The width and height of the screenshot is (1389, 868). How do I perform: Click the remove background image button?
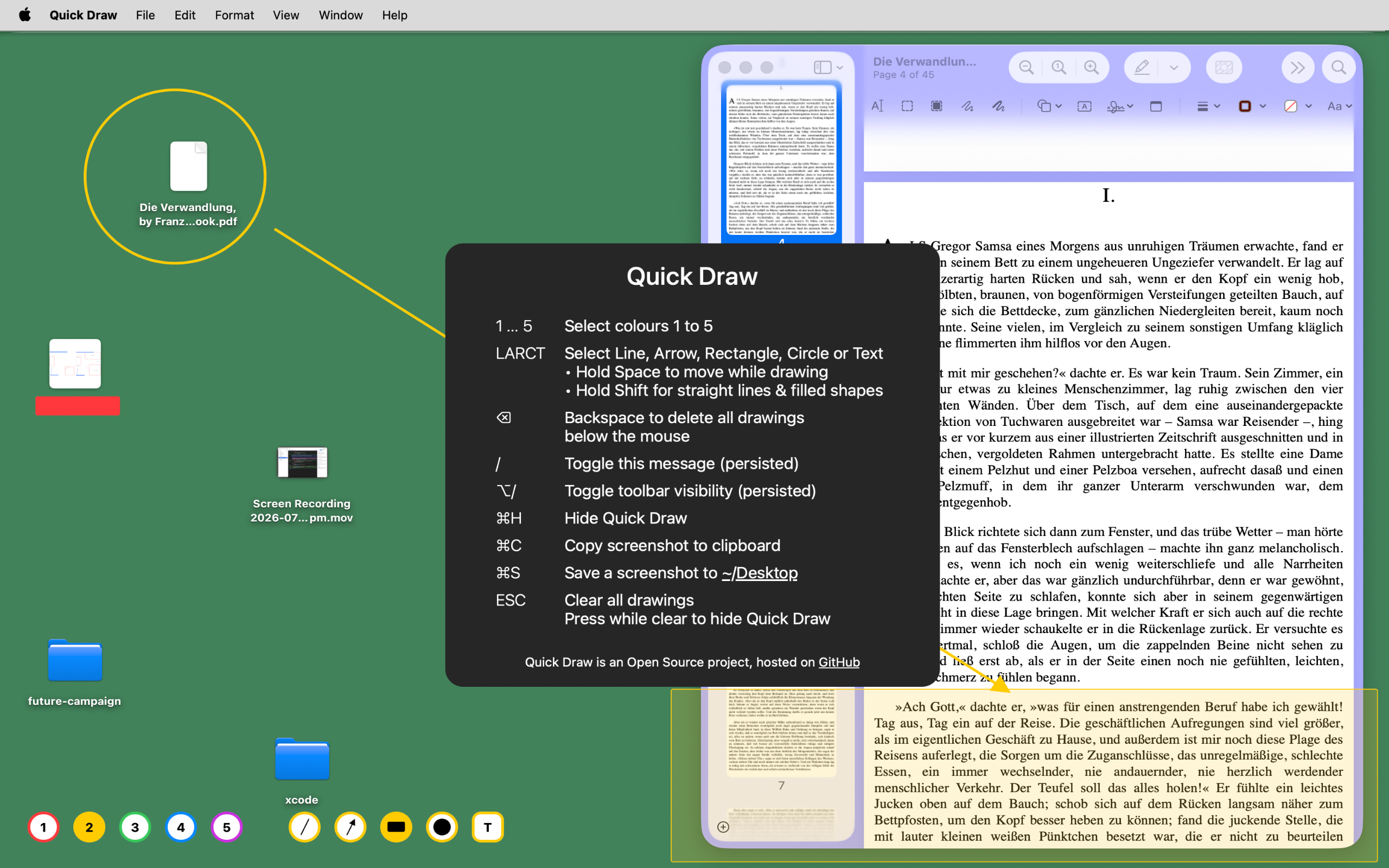[1223, 68]
